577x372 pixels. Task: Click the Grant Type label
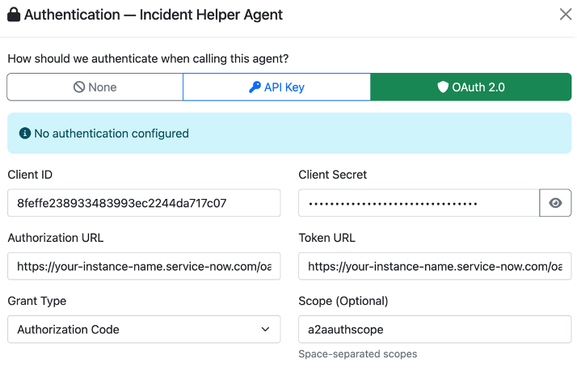click(37, 301)
